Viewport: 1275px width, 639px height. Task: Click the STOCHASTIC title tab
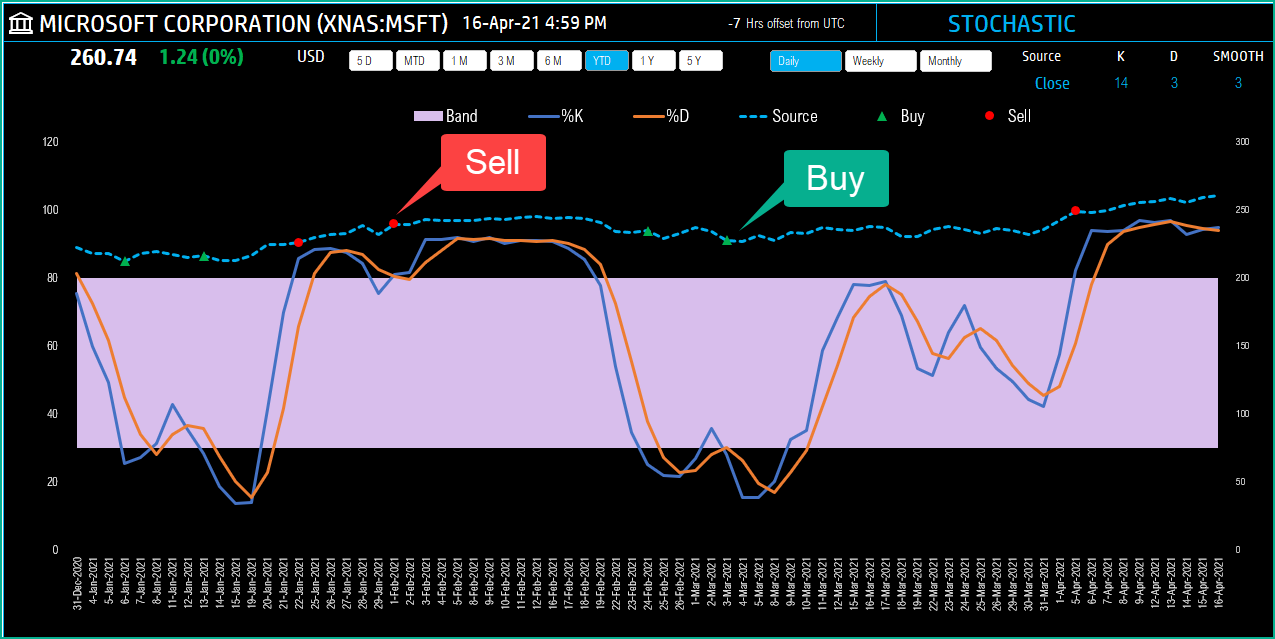(1012, 24)
